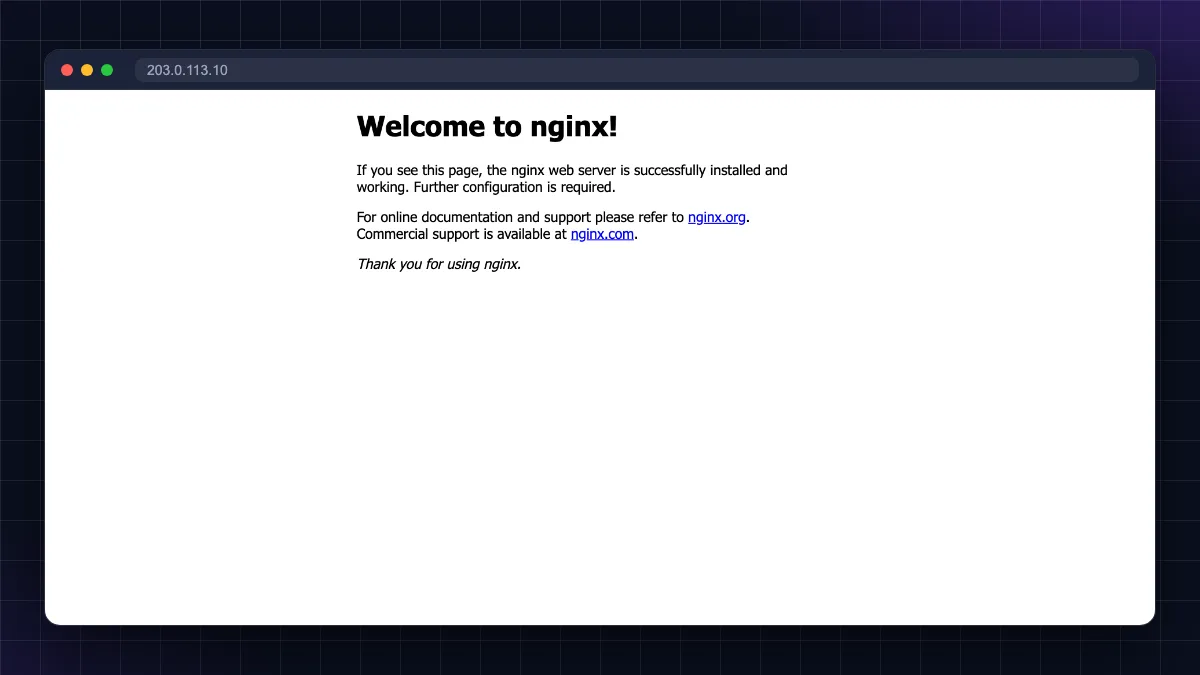Click the "Welcome to nginx!" heading
This screenshot has width=1200, height=675.
click(x=487, y=126)
